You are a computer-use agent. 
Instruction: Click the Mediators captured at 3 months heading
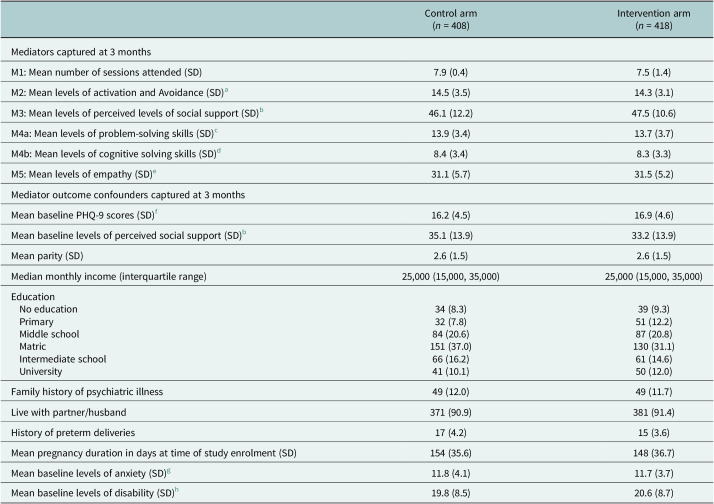[x=81, y=52]
